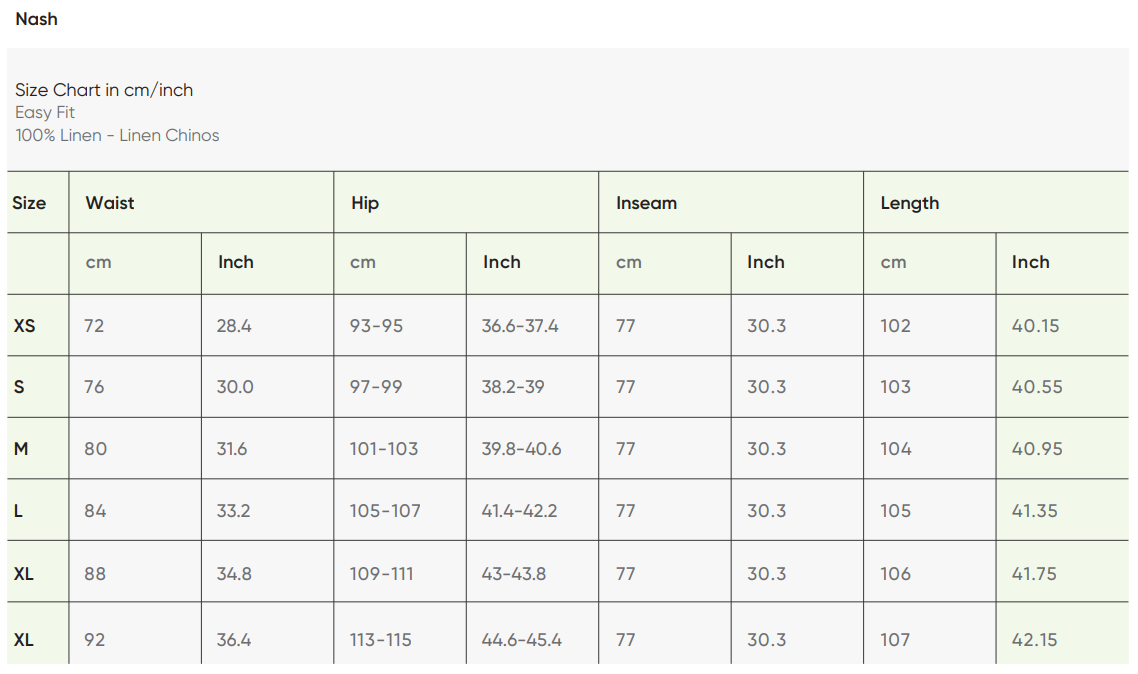Click the Nash product title
Image resolution: width=1138 pixels, height=674 pixels.
coord(36,19)
